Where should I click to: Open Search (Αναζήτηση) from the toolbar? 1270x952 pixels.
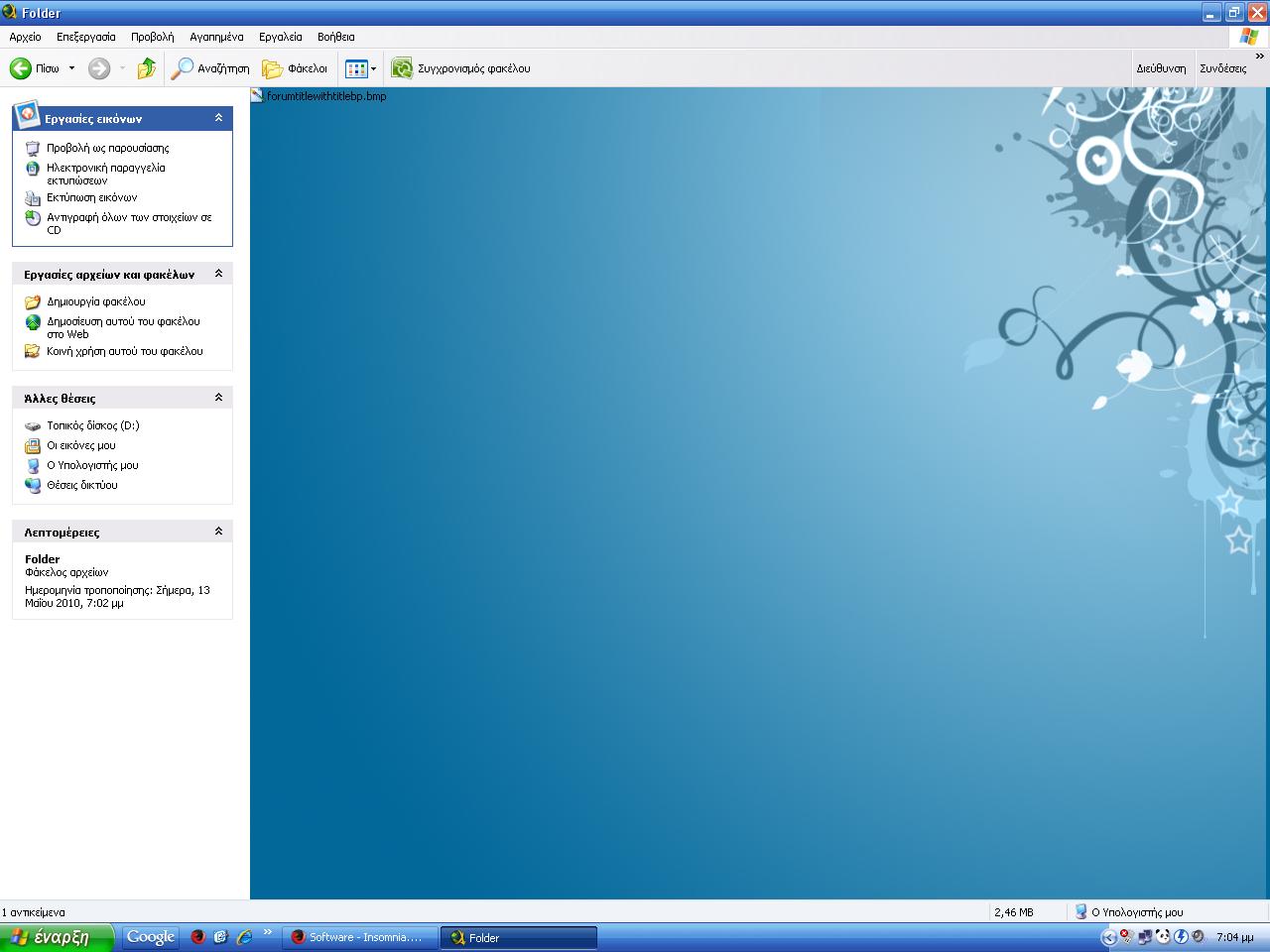coord(210,68)
